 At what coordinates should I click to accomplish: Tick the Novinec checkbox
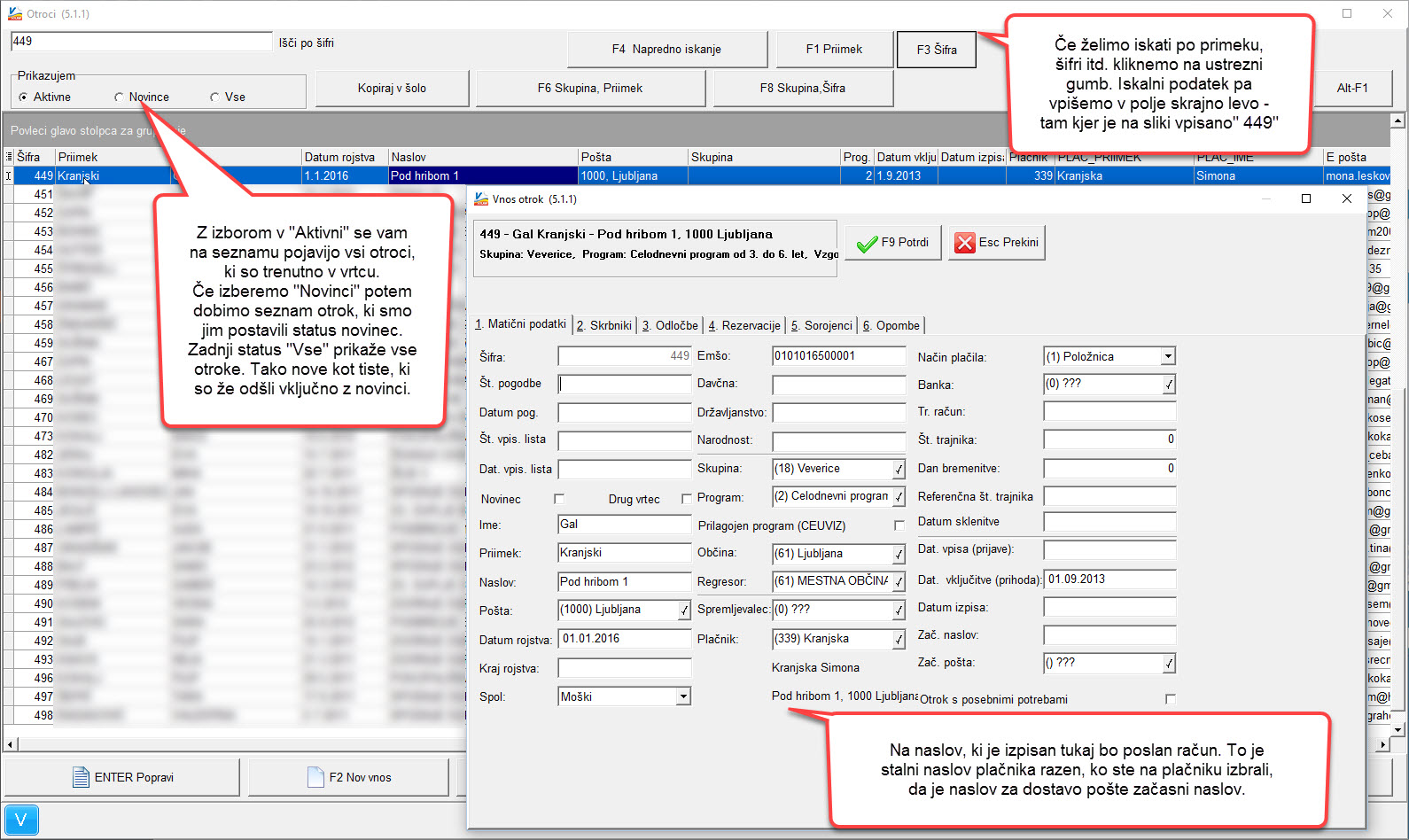[559, 499]
